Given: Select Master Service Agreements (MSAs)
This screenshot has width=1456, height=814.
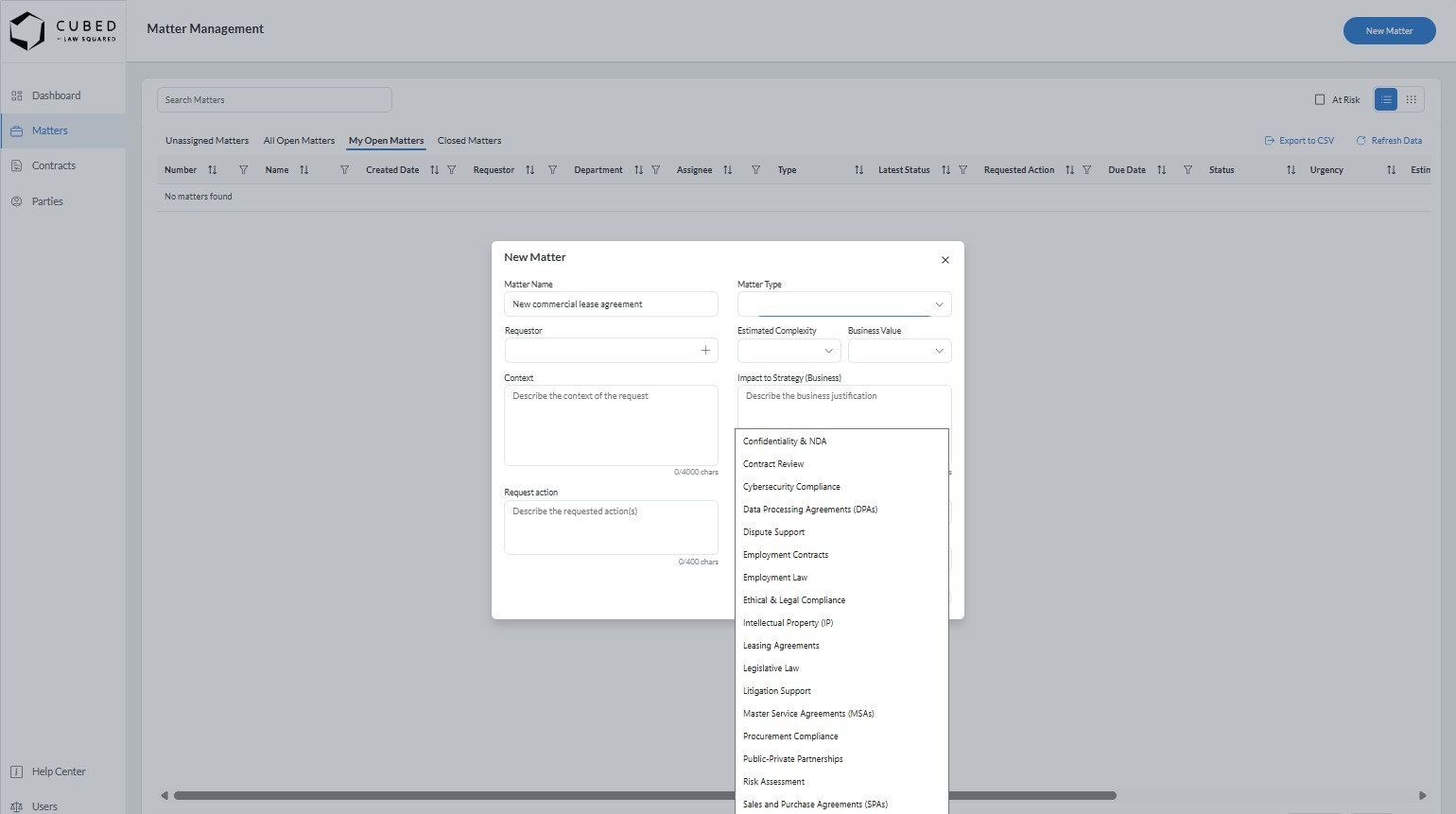Looking at the screenshot, I should click(841, 714).
